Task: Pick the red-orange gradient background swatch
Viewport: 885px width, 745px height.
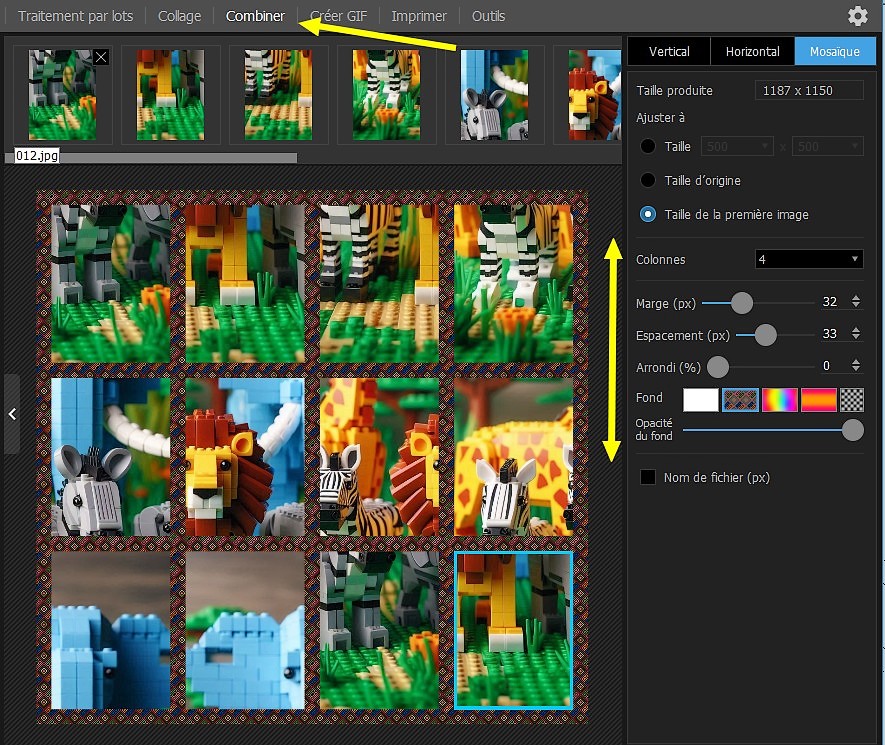Action: pyautogui.click(x=818, y=400)
